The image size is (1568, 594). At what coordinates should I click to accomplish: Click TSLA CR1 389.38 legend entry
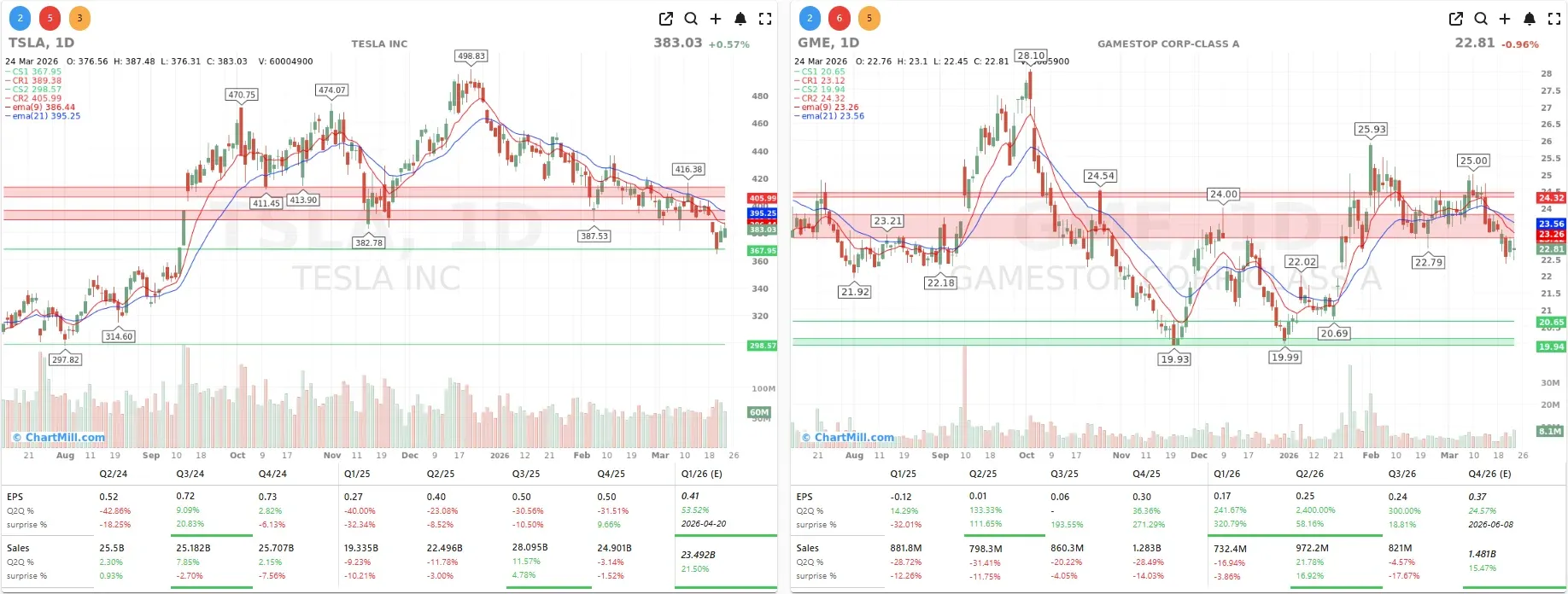(33, 80)
